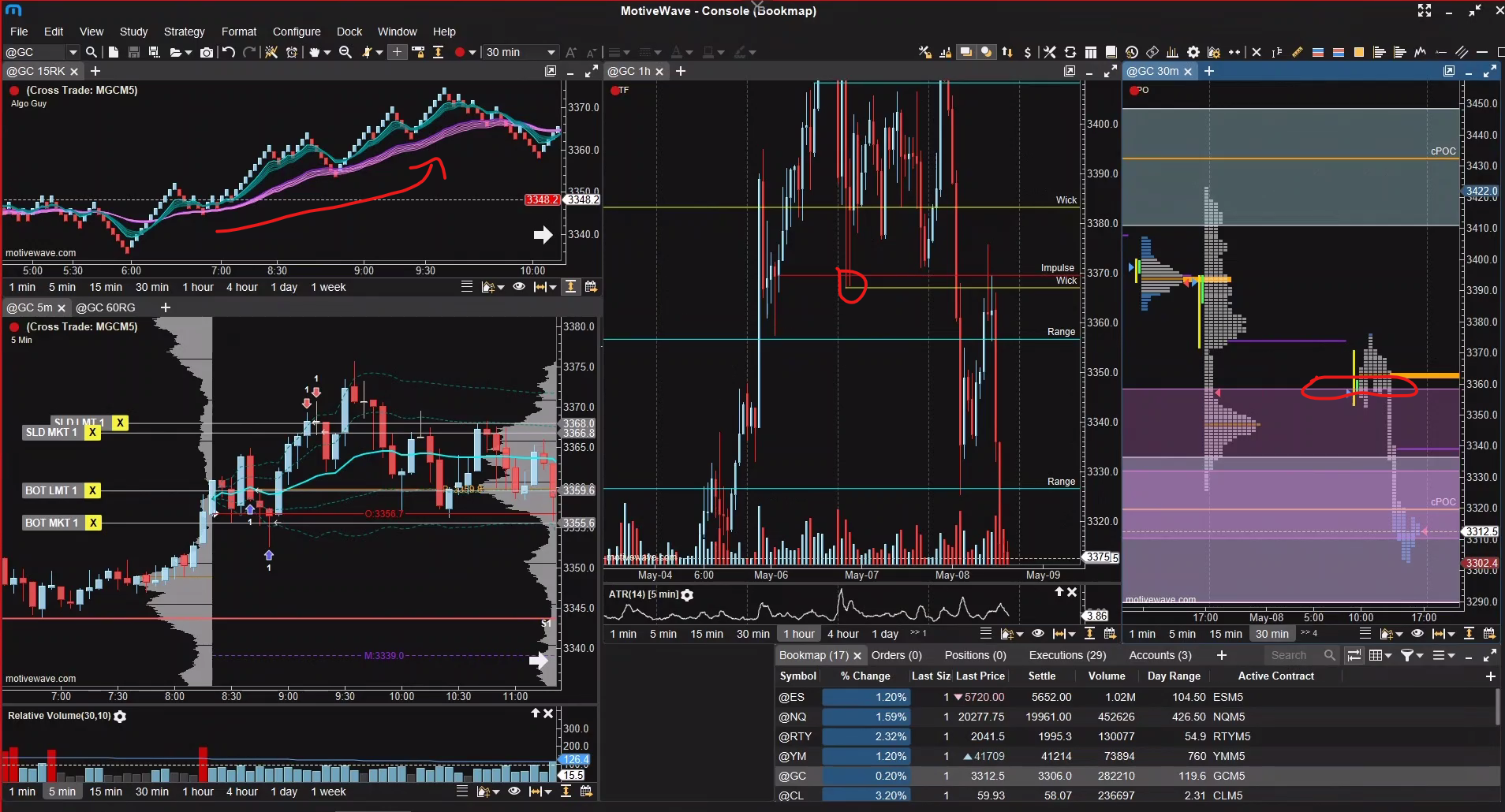
Task: Select 1 week on 15RK chart bar
Action: 328,287
